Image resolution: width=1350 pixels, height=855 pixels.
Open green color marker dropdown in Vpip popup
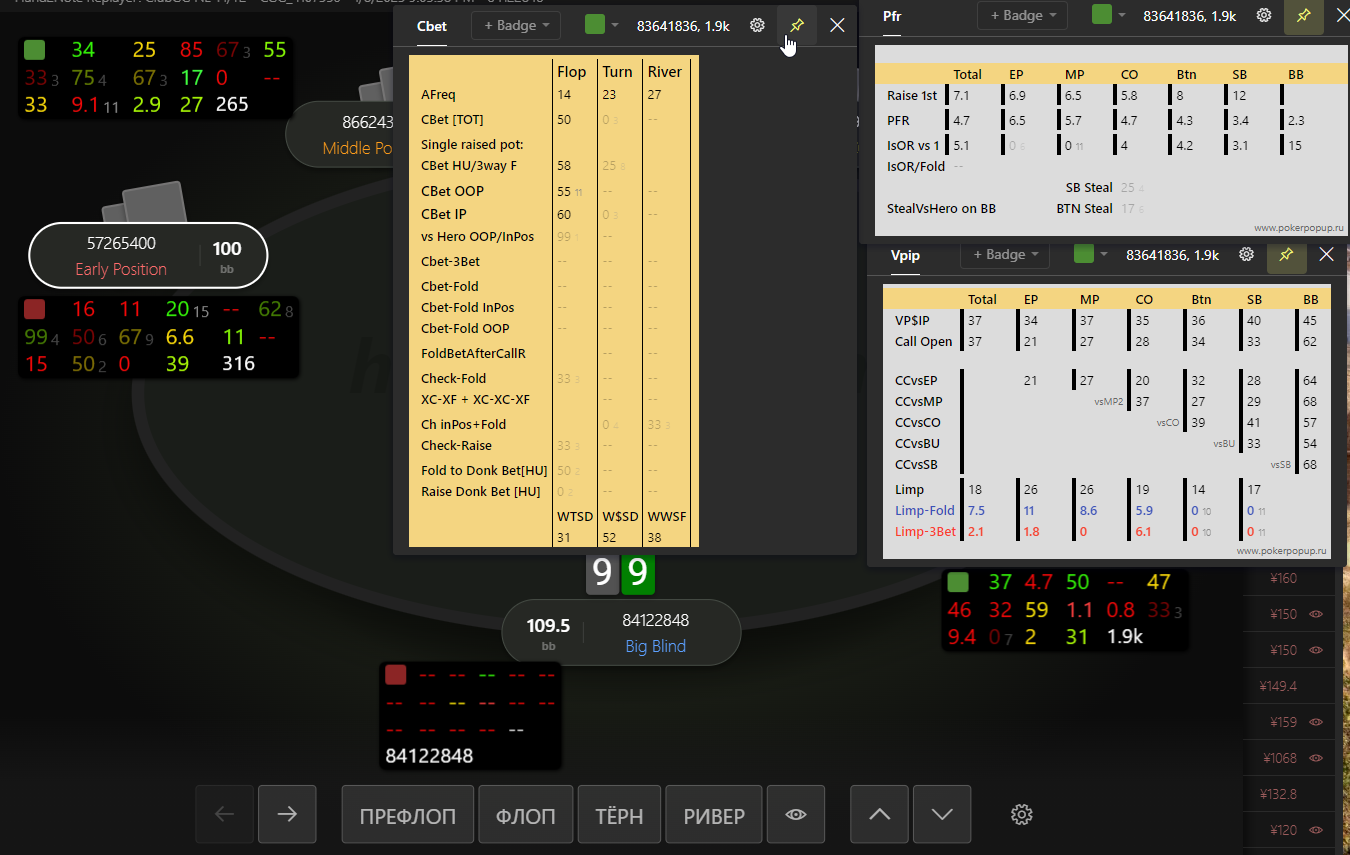pos(1092,254)
